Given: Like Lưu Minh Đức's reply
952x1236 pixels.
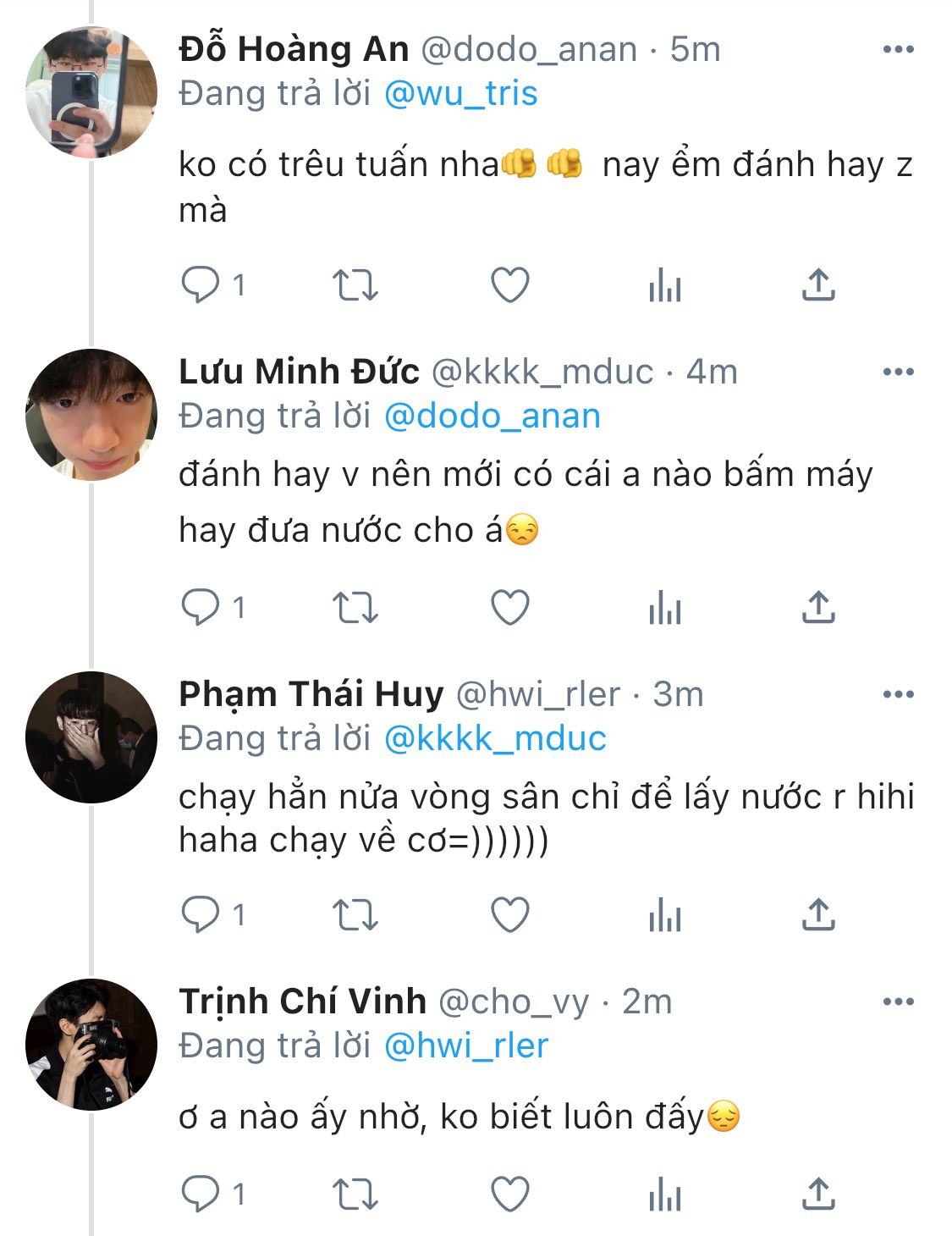Looking at the screenshot, I should click(x=510, y=608).
